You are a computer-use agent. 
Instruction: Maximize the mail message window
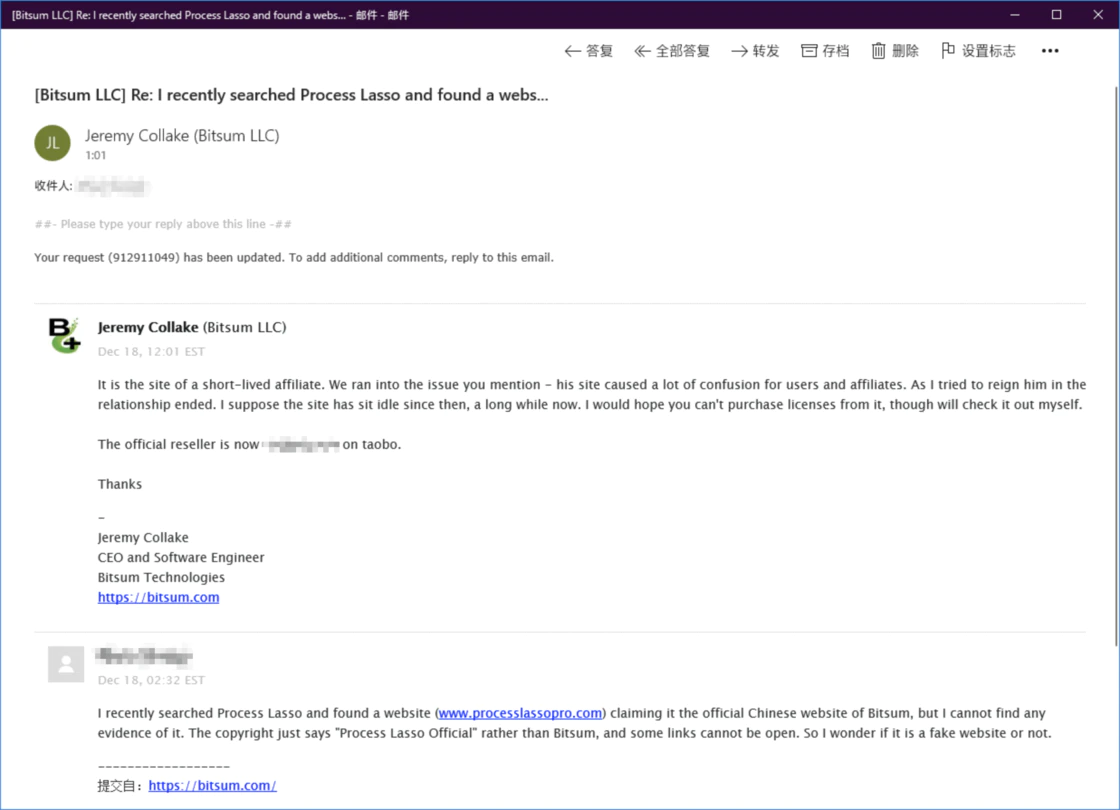1056,15
